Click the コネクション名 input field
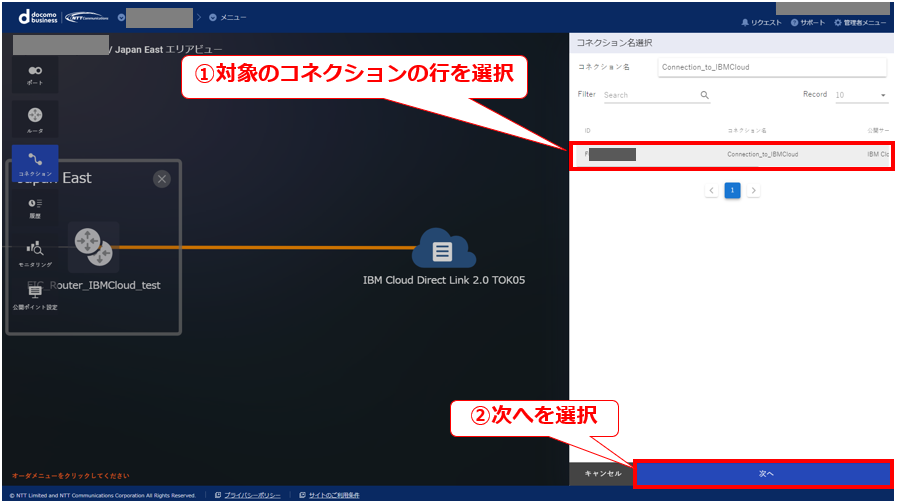This screenshot has width=897, height=501. coord(772,67)
